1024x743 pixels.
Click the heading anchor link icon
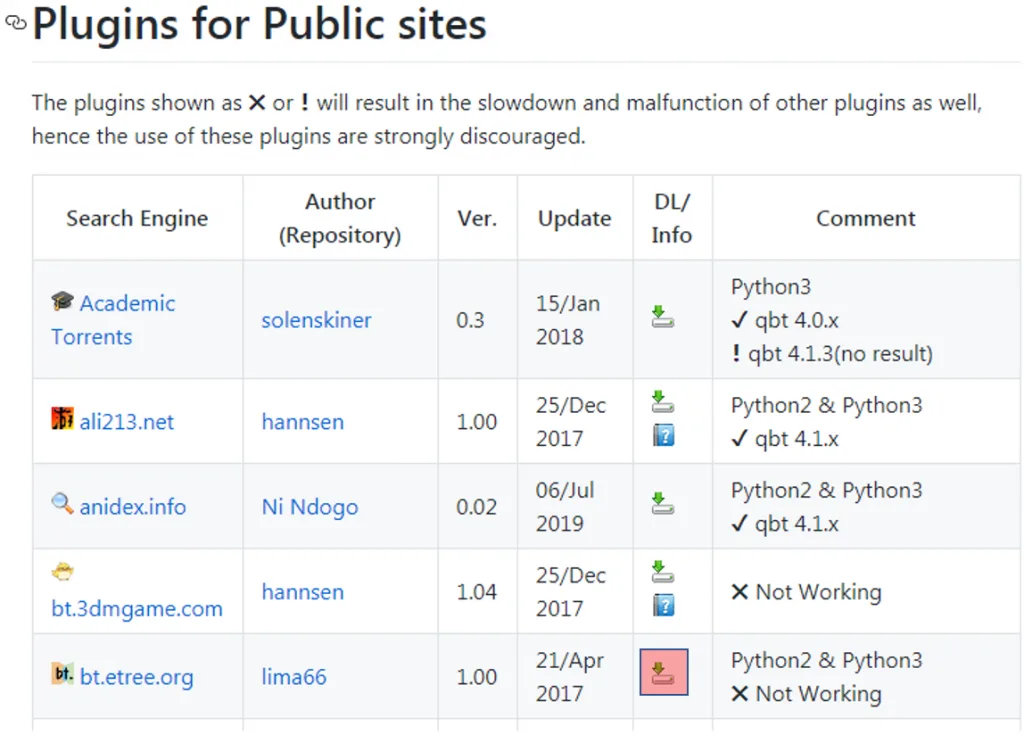pos(16,23)
